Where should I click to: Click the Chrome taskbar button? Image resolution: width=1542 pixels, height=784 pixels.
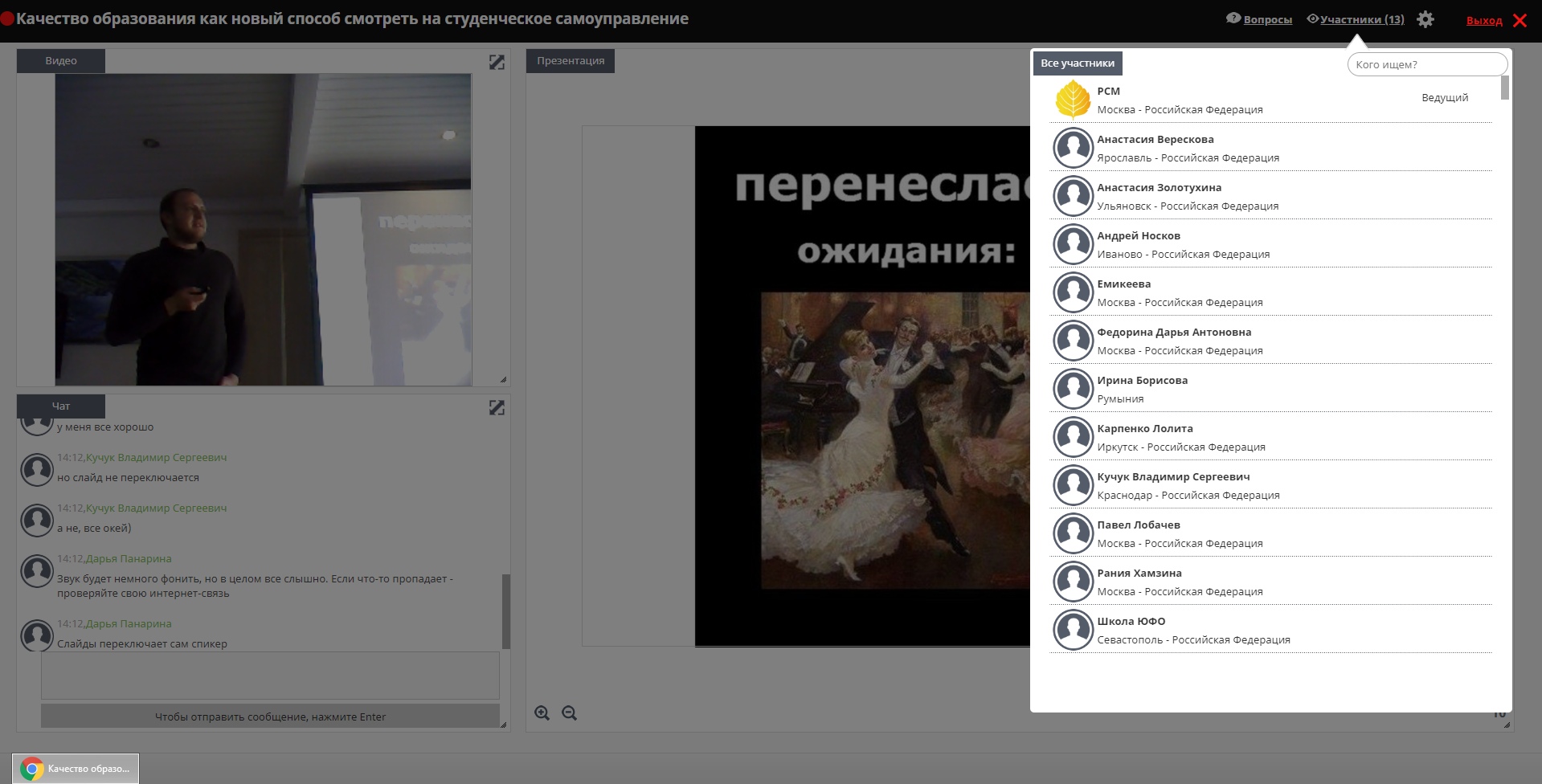click(x=76, y=769)
